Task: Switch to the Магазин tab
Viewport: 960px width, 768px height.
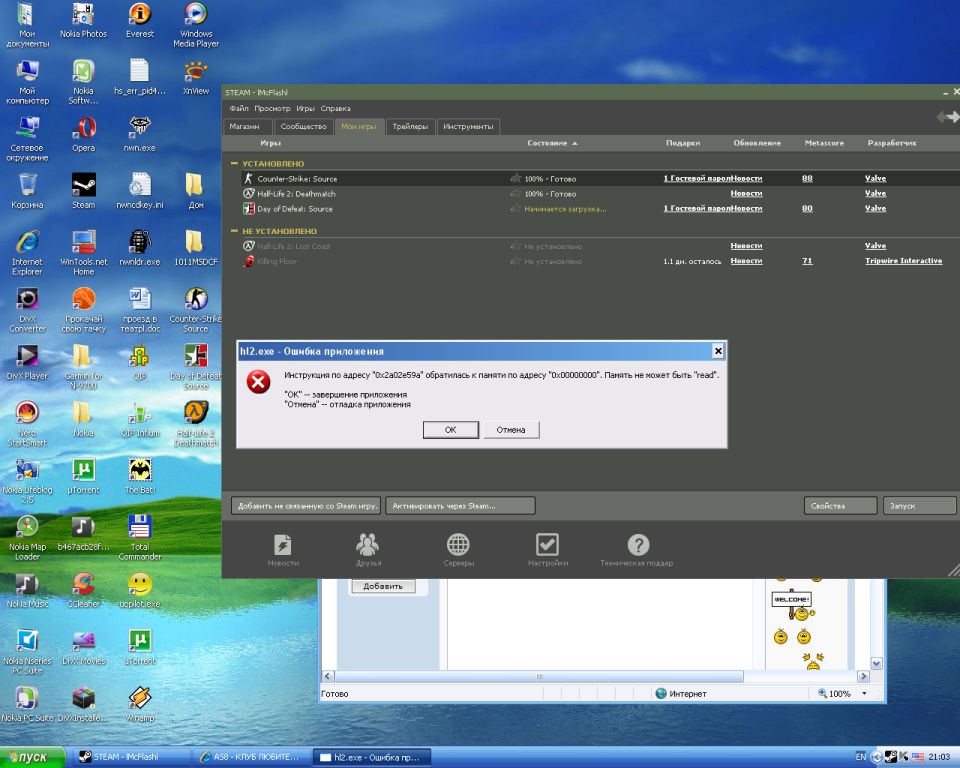Action: [245, 127]
